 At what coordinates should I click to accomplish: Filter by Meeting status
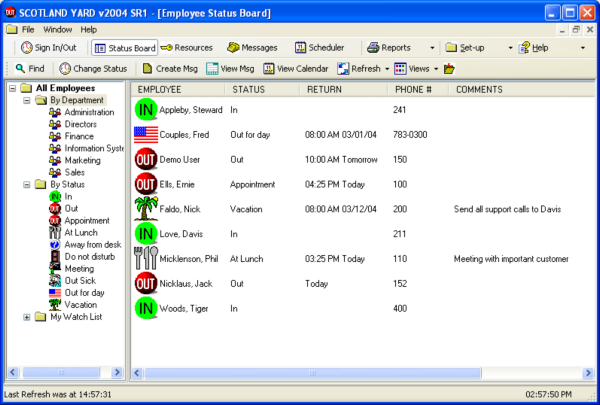[x=79, y=269]
